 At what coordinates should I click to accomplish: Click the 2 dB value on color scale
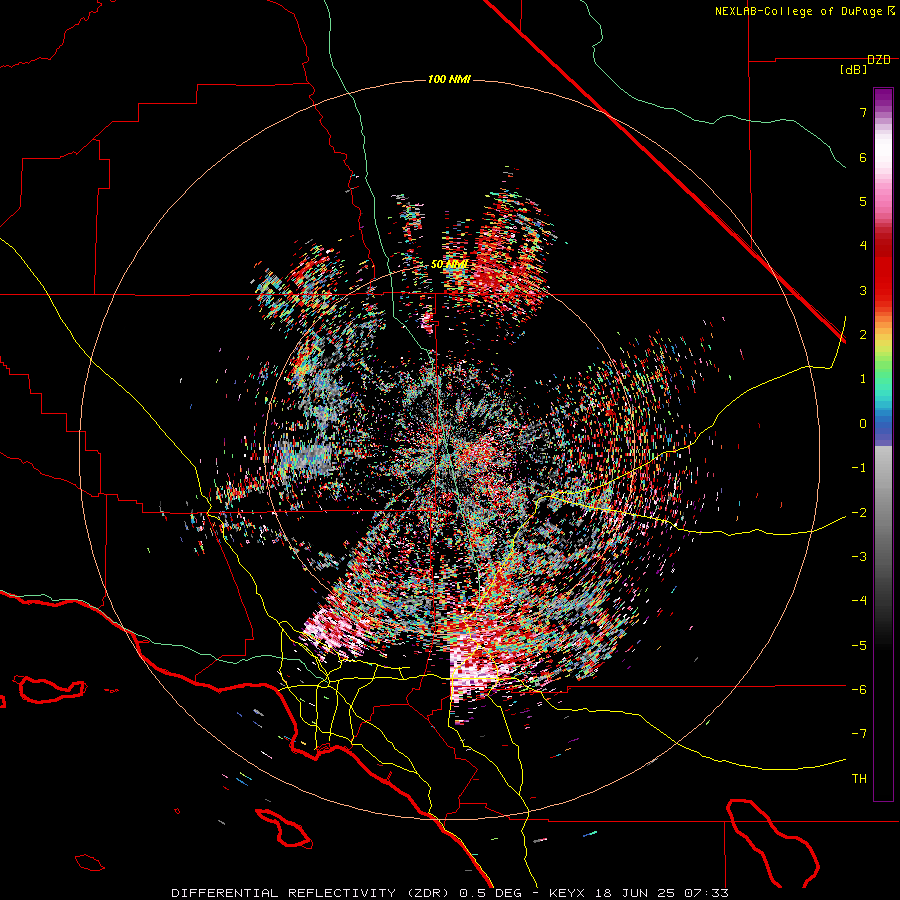tap(863, 335)
